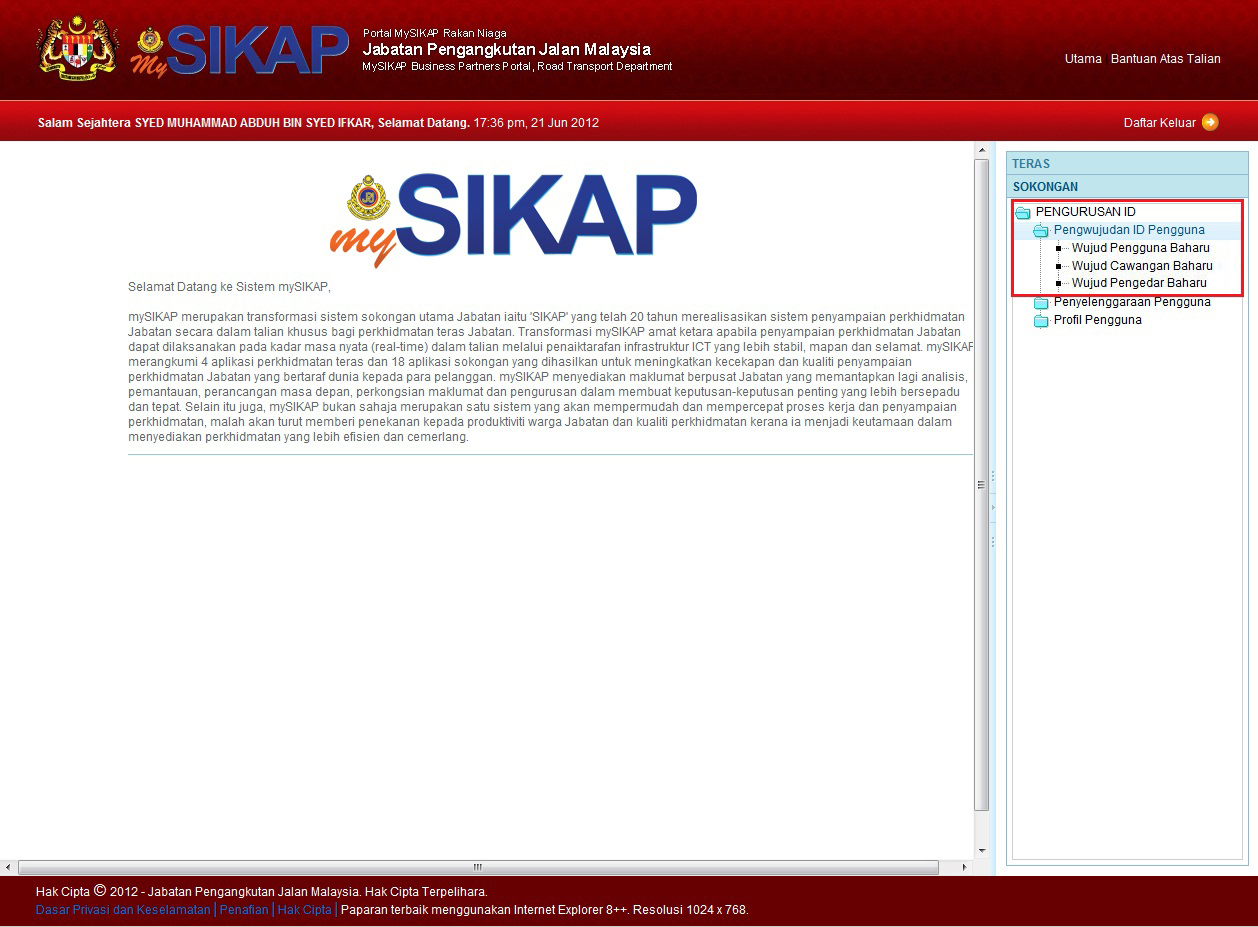Click the welcome text 'Selamat Datang ke Sistem mySIKAP,'
This screenshot has width=1258, height=927.
point(229,287)
